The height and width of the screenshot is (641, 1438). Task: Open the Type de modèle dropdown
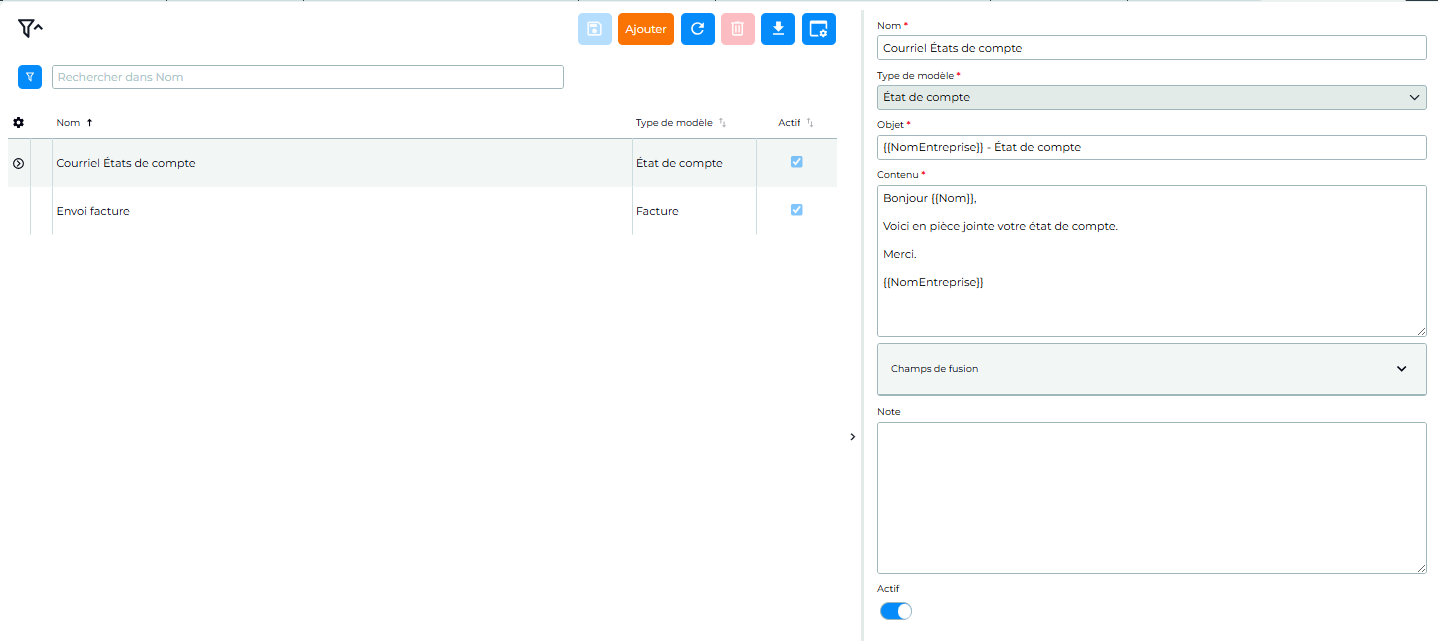pyautogui.click(x=1152, y=97)
